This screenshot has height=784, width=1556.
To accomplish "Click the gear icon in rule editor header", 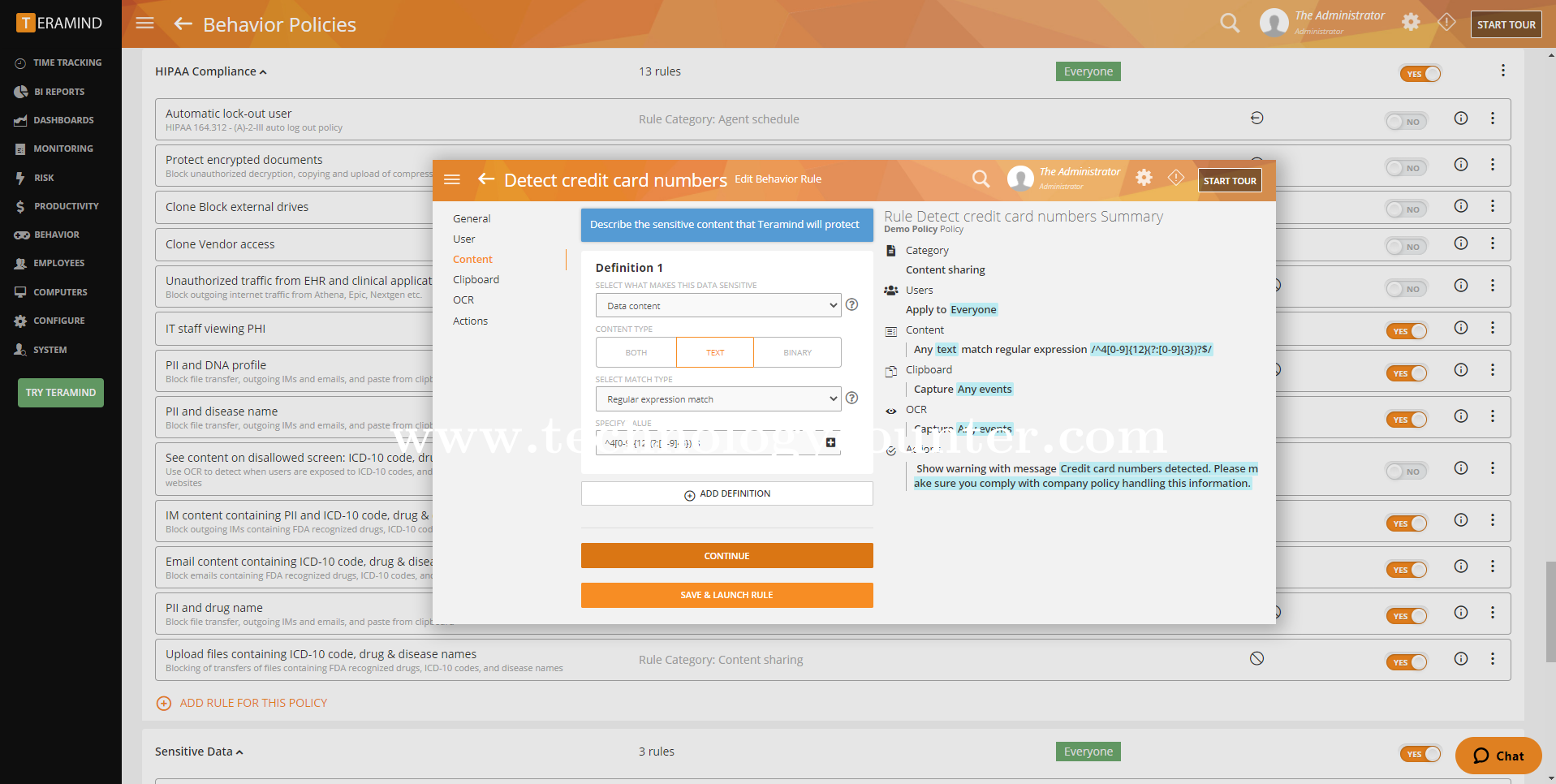I will point(1144,178).
